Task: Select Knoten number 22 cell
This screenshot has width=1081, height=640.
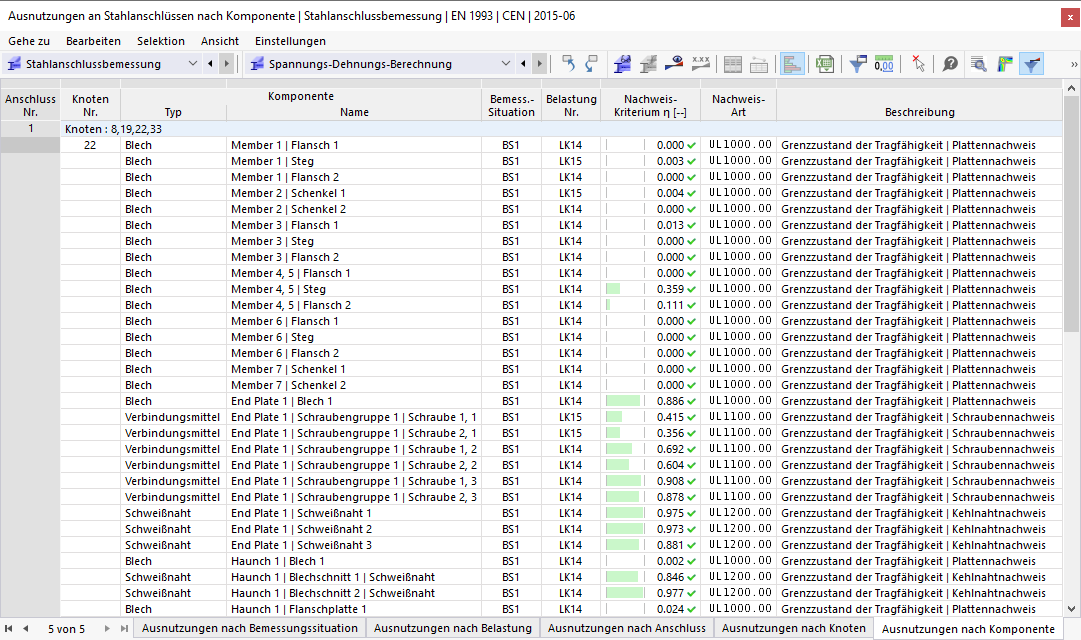Action: [90, 145]
